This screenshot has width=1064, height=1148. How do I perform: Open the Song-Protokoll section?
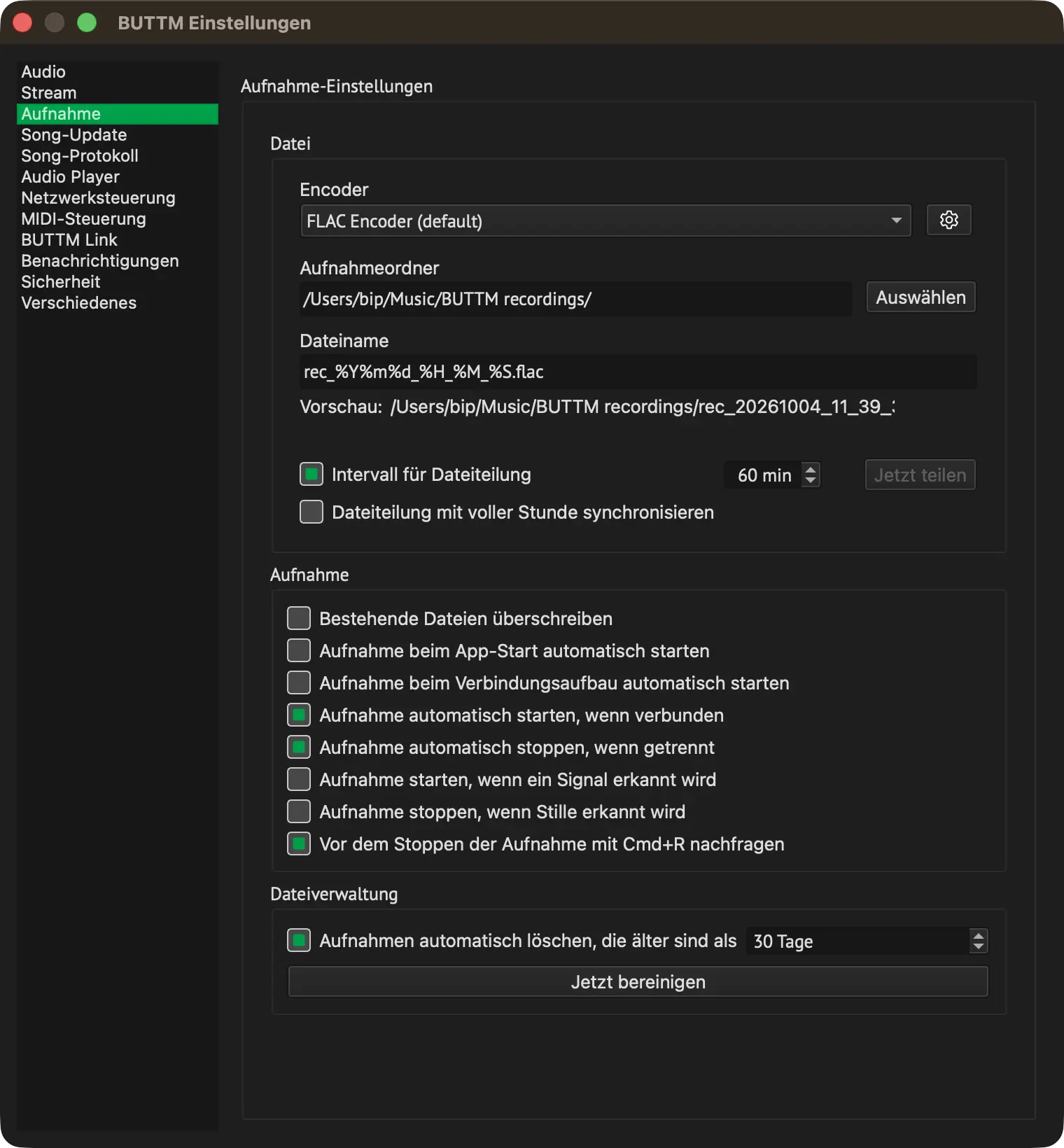tap(118, 155)
